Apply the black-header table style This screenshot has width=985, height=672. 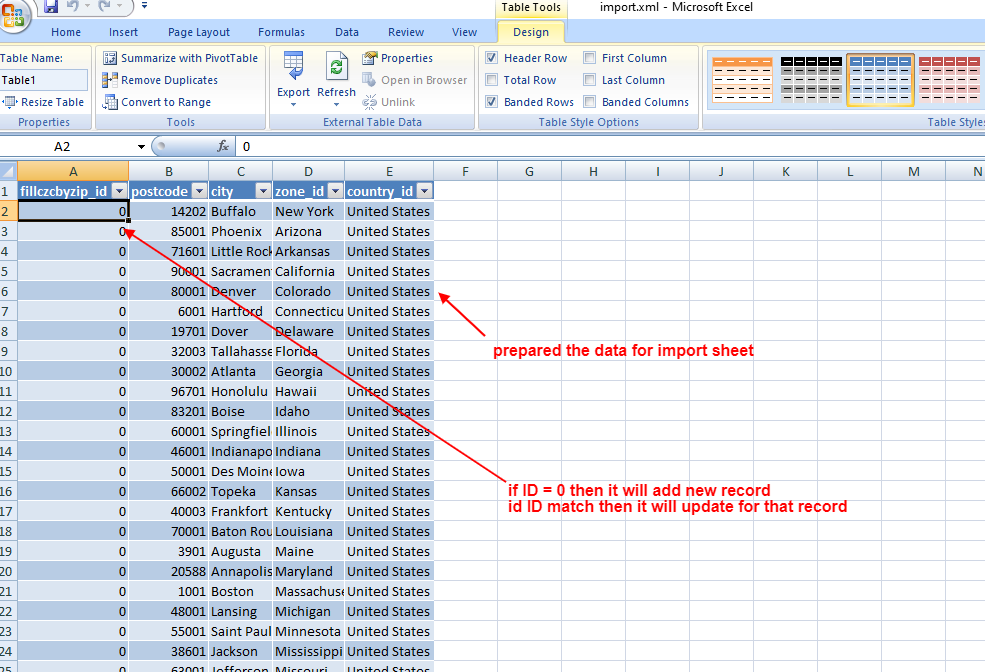811,80
